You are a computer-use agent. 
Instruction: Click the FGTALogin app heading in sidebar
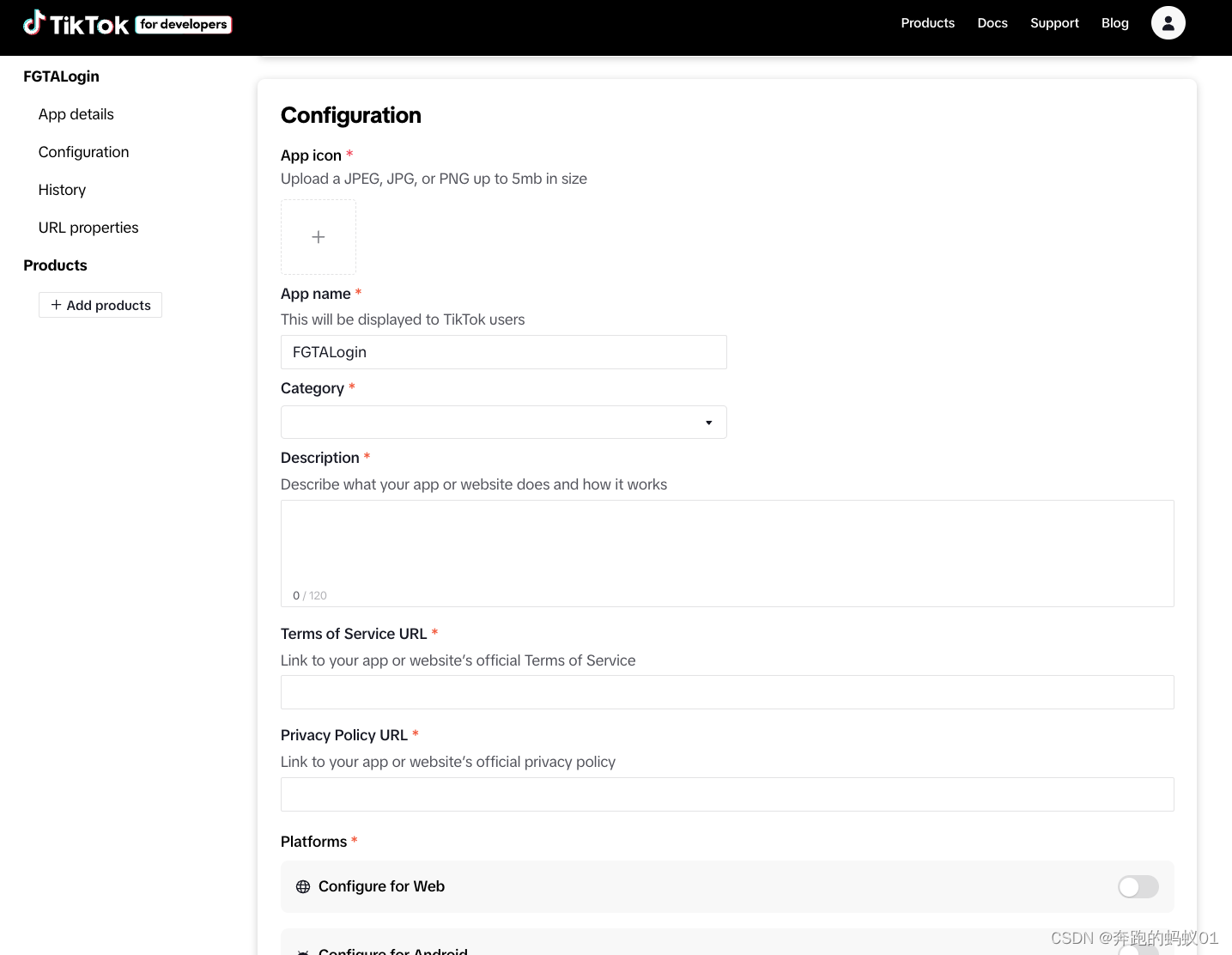(62, 76)
